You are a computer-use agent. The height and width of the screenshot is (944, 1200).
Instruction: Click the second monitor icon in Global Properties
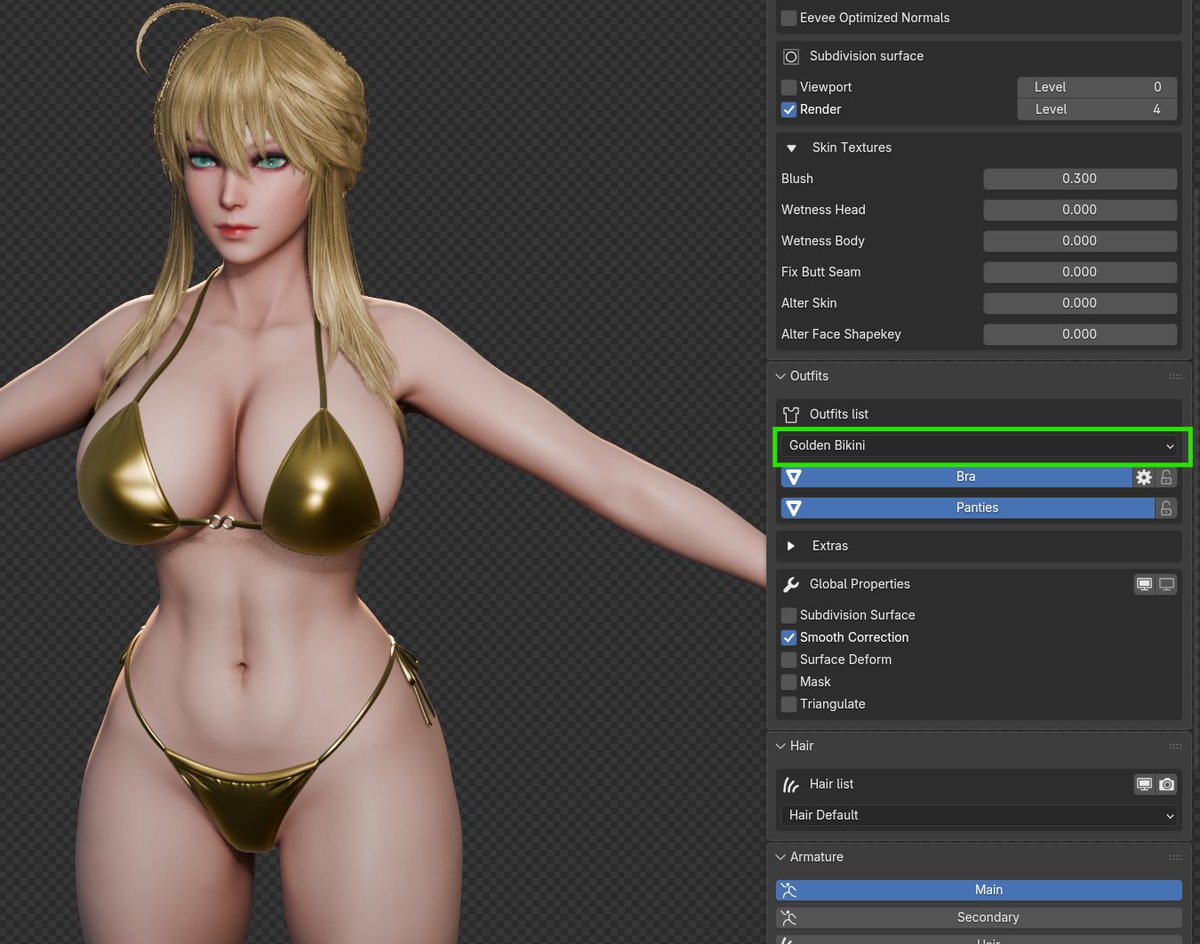click(x=1166, y=584)
